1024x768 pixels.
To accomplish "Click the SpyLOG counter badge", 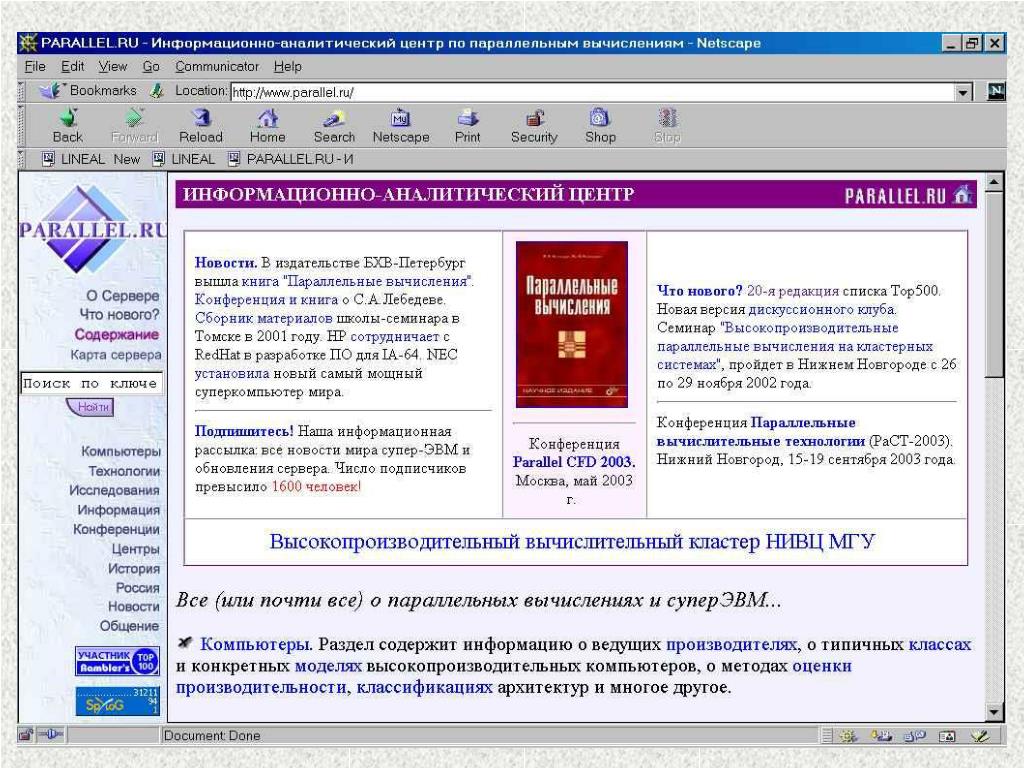I will click(117, 701).
